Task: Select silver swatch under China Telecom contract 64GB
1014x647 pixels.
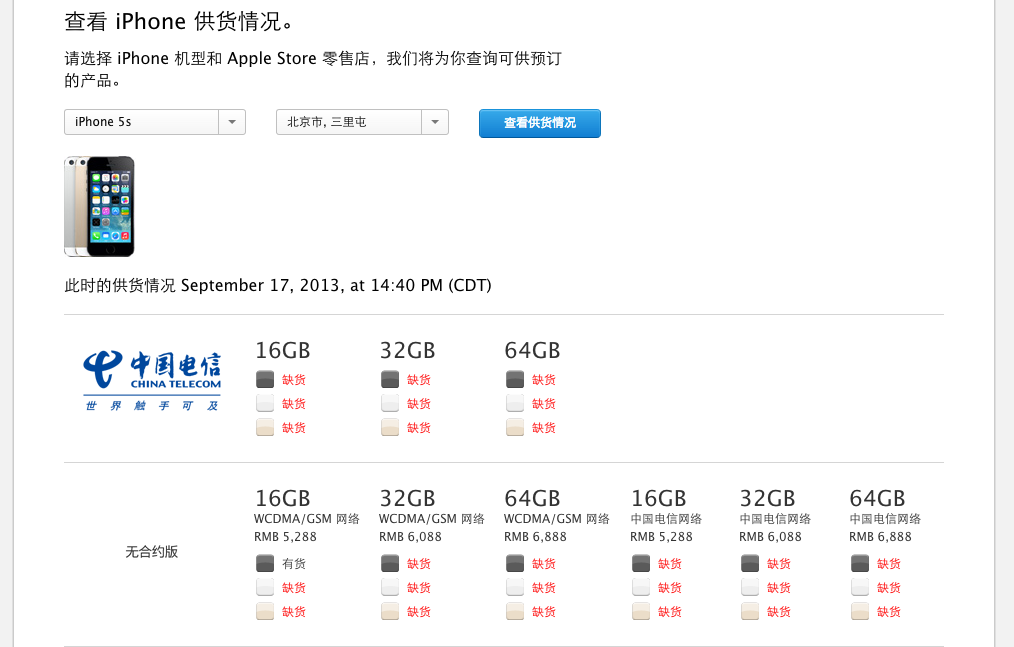Action: click(515, 403)
